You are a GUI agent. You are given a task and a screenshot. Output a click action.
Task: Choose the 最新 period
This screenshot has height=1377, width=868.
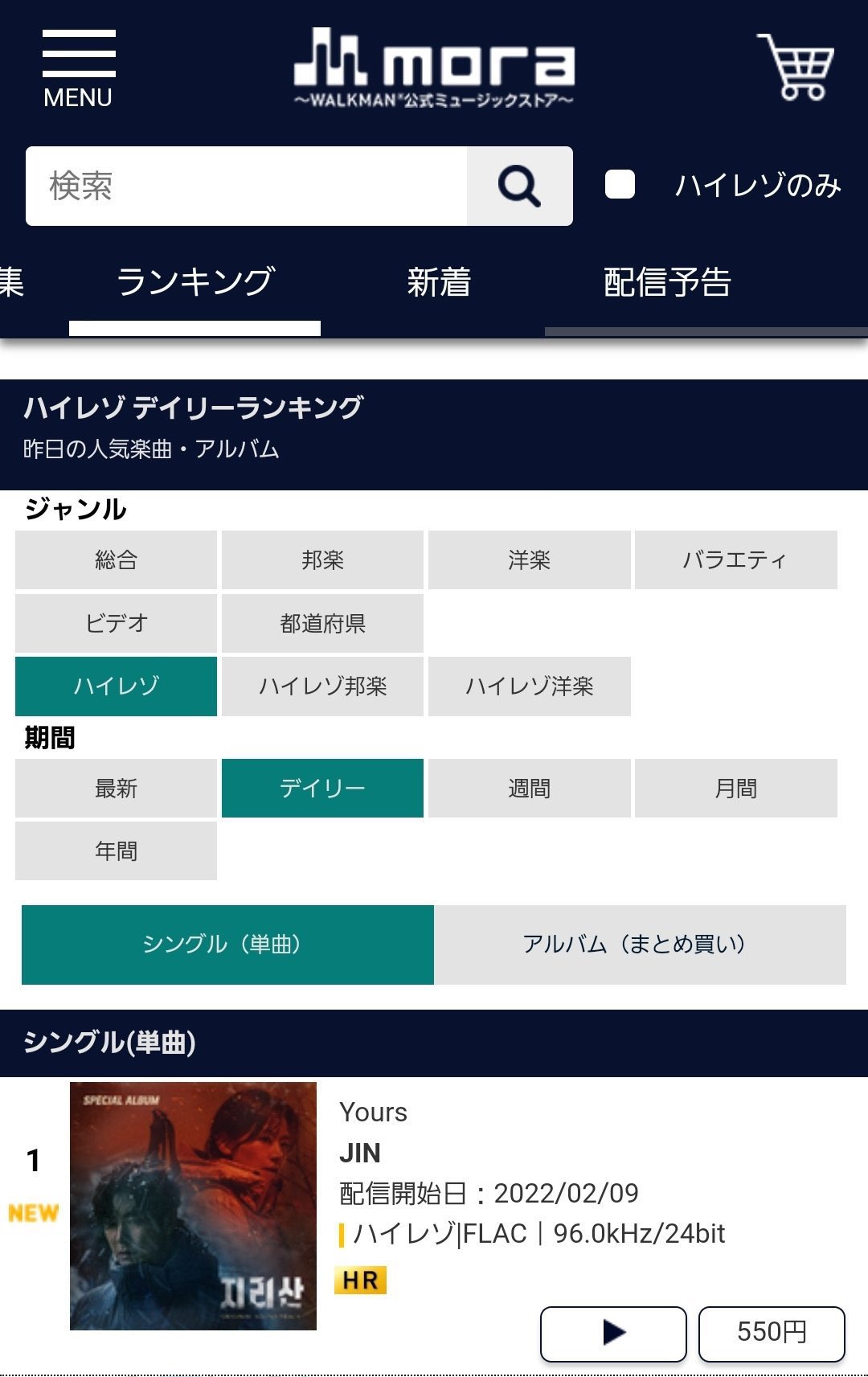(116, 788)
